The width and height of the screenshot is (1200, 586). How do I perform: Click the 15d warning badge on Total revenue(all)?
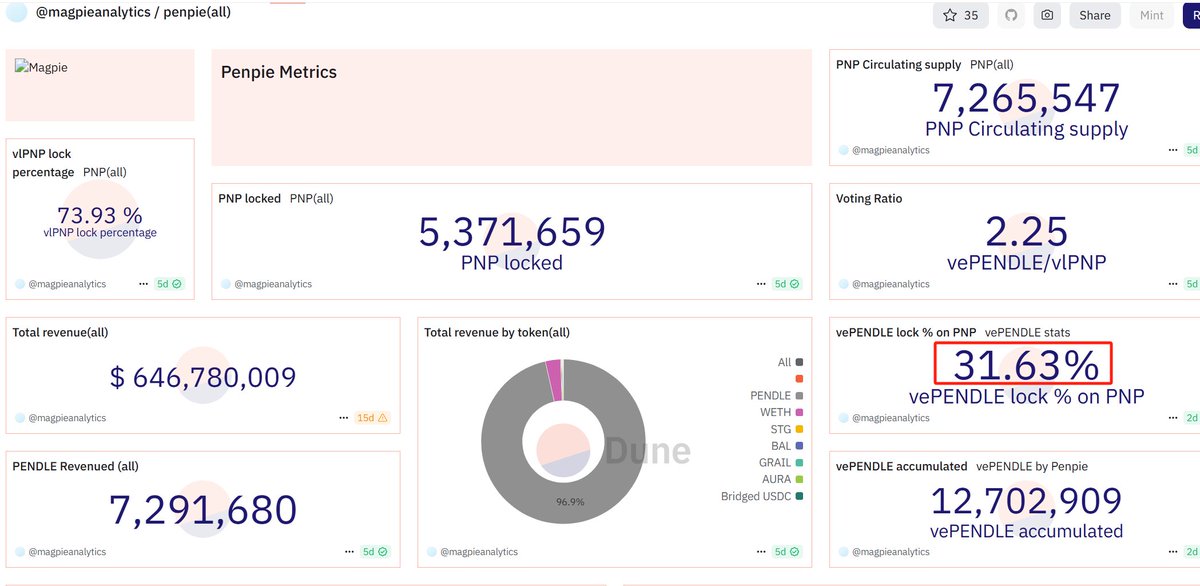tap(371, 418)
